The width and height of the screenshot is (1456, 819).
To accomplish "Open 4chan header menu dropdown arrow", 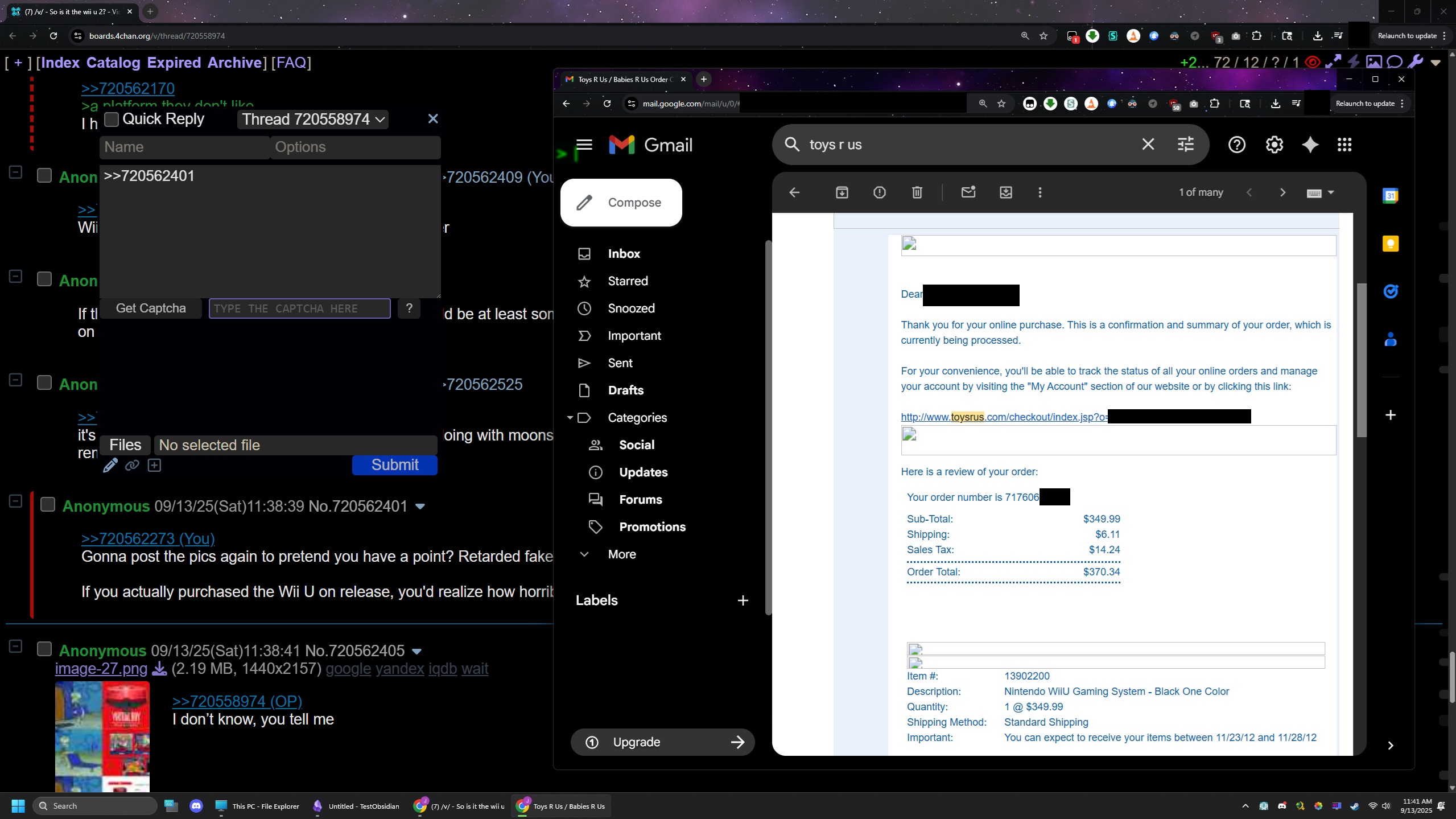I will [x=1436, y=62].
